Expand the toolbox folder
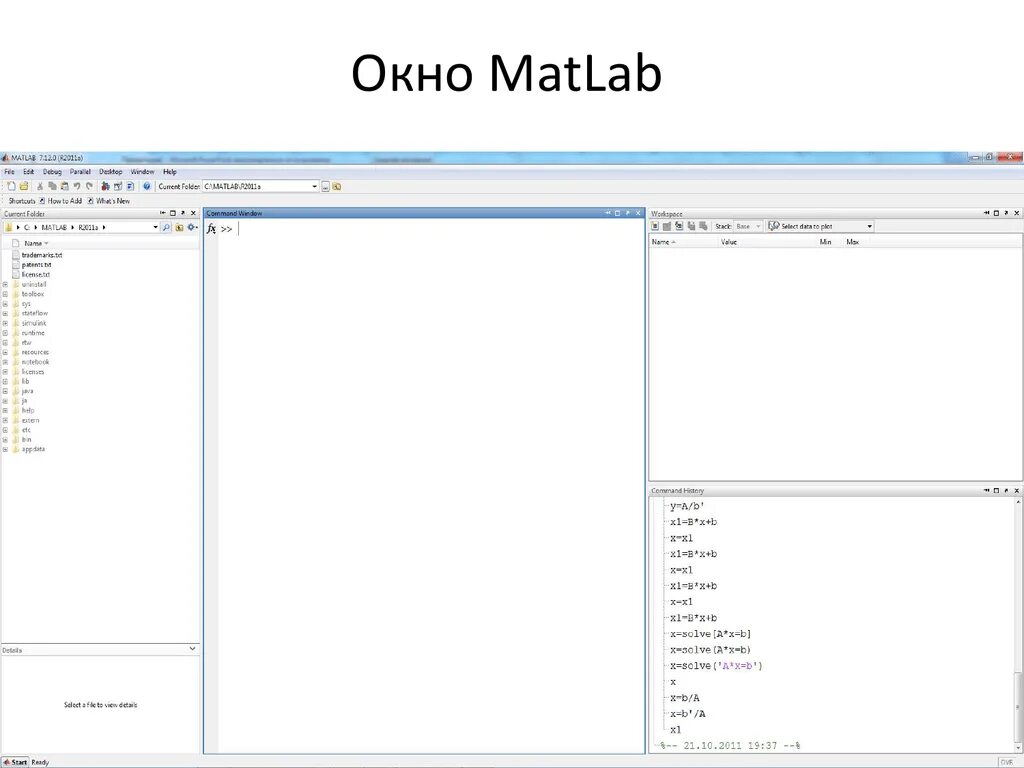The width and height of the screenshot is (1024, 768). coord(5,294)
